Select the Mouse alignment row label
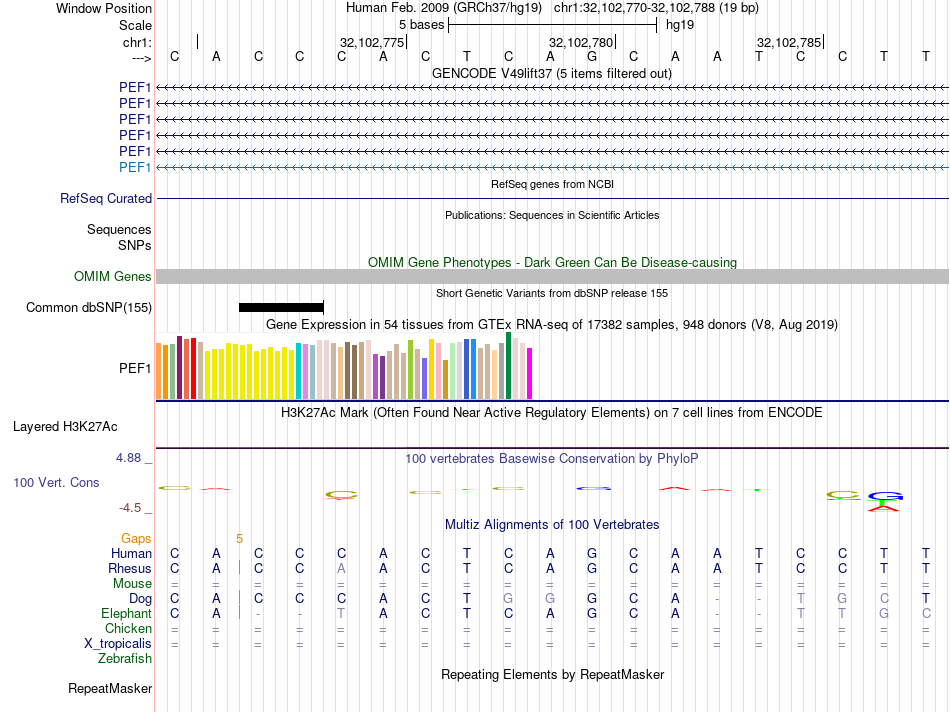950x712 pixels. [132, 584]
